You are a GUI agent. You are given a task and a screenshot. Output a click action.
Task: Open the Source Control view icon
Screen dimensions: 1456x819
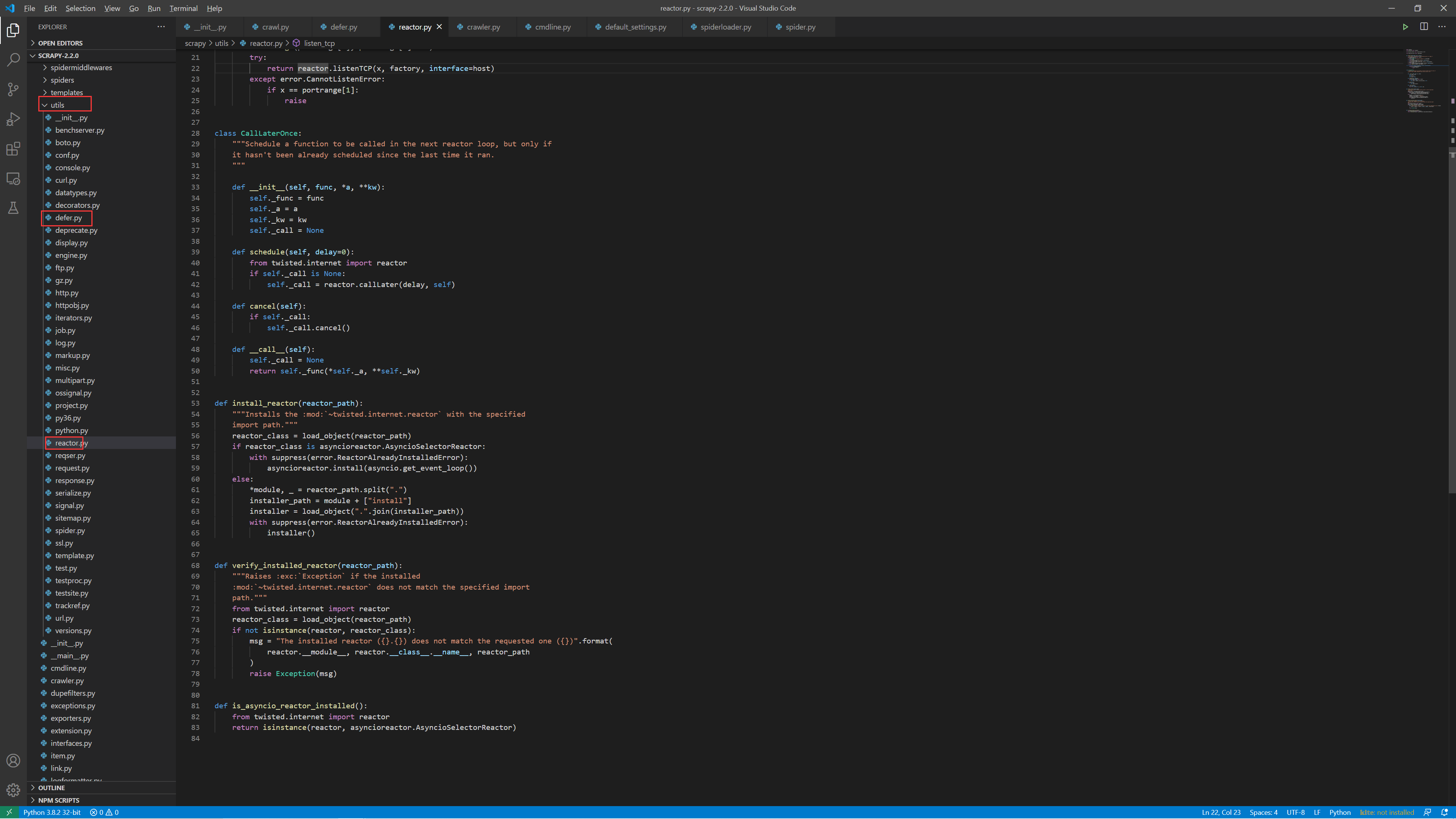pos(13,89)
